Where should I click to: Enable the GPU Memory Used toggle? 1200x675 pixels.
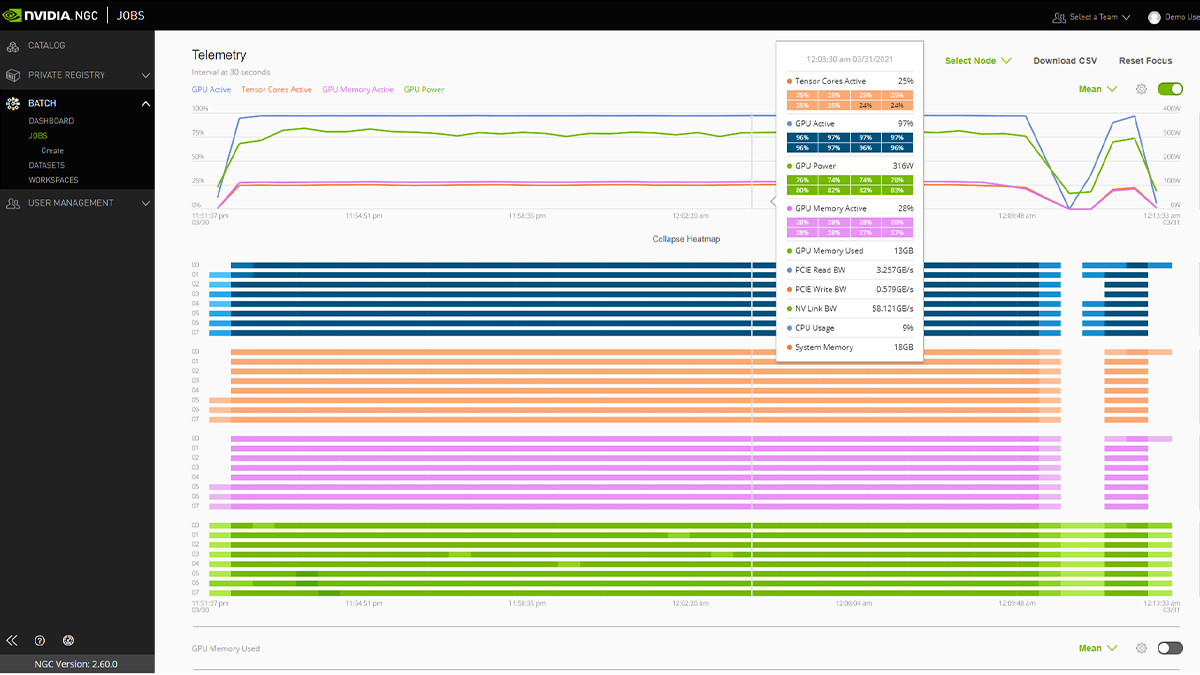click(x=1170, y=648)
